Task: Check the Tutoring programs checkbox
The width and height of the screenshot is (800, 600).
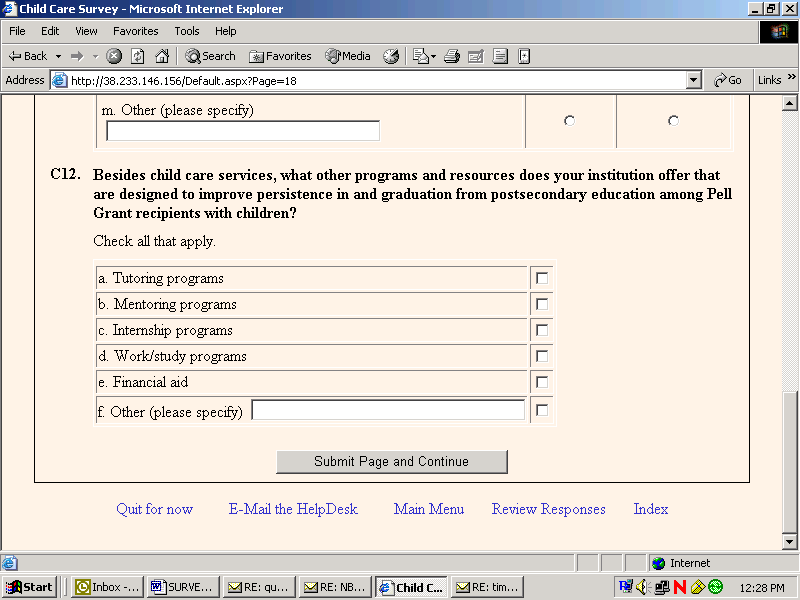Action: [542, 278]
